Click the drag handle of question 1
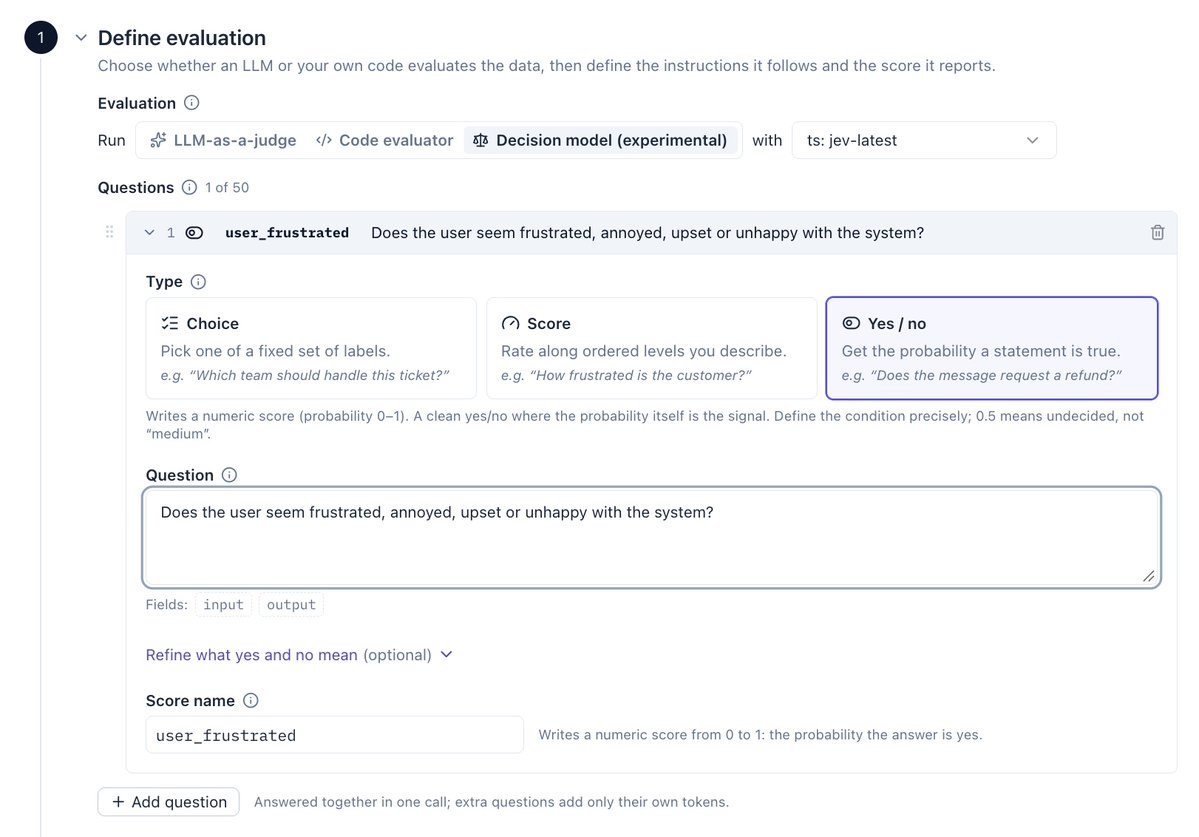 109,232
